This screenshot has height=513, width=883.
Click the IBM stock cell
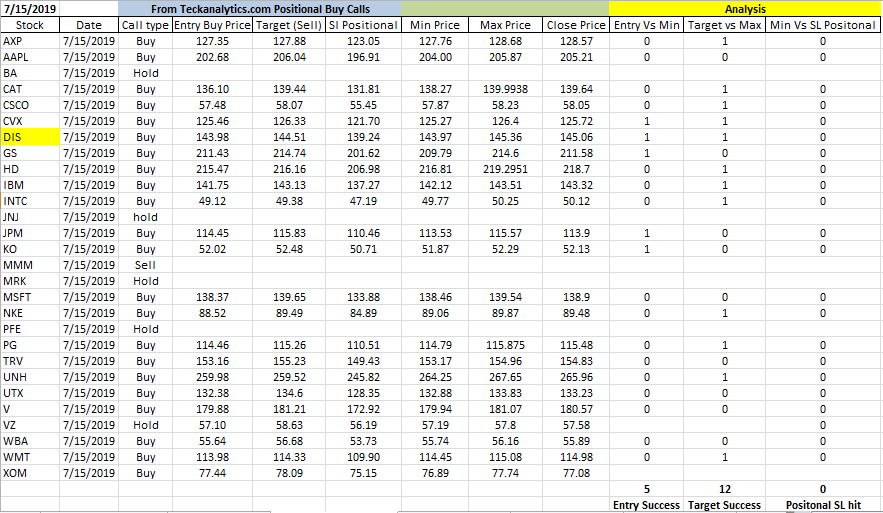coord(30,185)
